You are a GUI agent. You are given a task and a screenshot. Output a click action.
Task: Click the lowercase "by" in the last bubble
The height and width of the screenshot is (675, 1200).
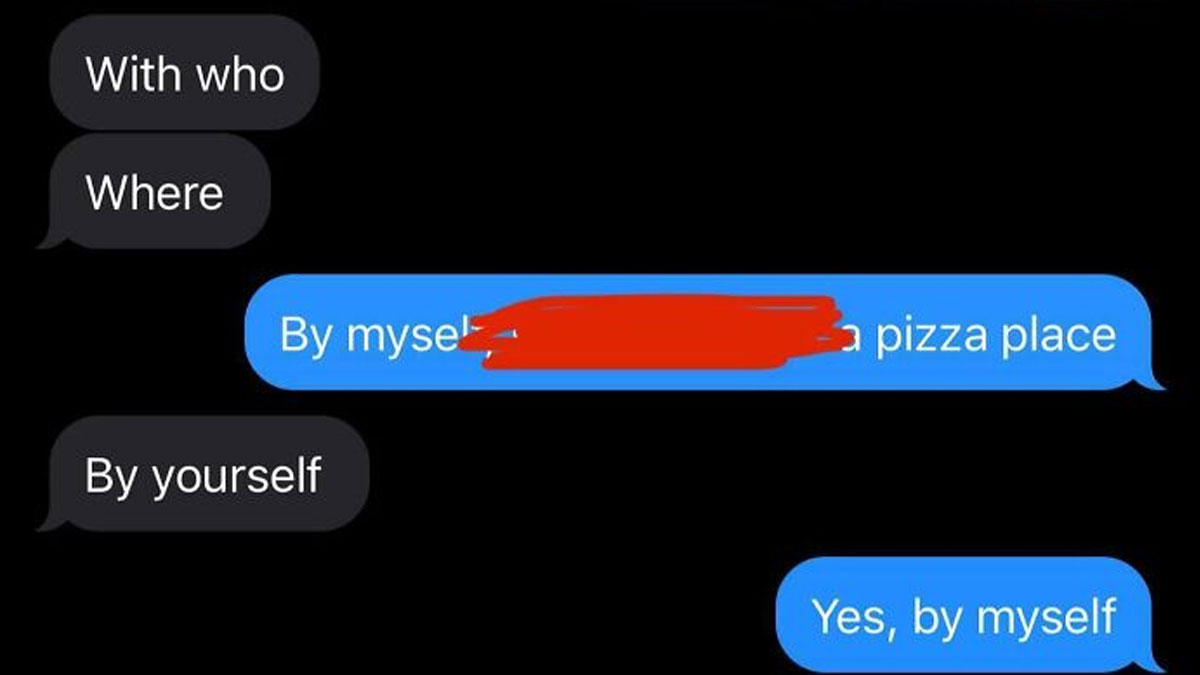click(936, 618)
